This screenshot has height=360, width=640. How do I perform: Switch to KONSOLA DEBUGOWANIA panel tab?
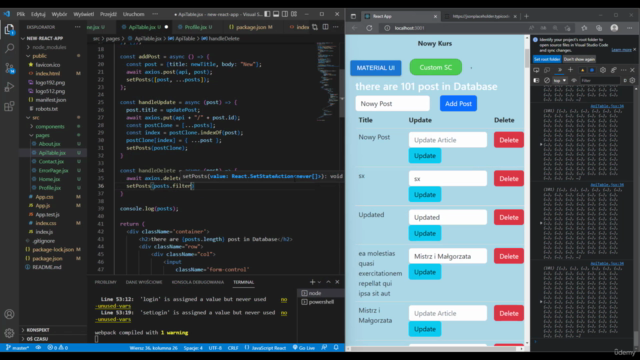click(x=198, y=282)
